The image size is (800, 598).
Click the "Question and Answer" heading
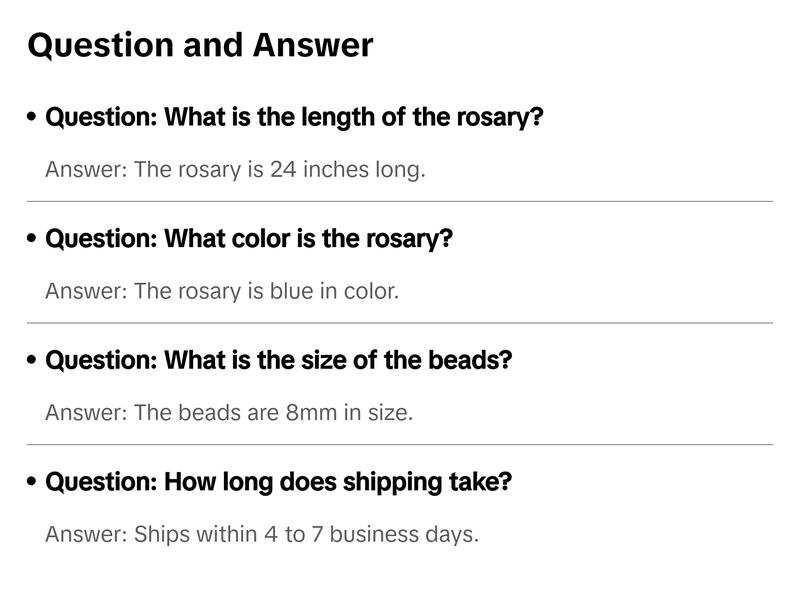tap(200, 45)
